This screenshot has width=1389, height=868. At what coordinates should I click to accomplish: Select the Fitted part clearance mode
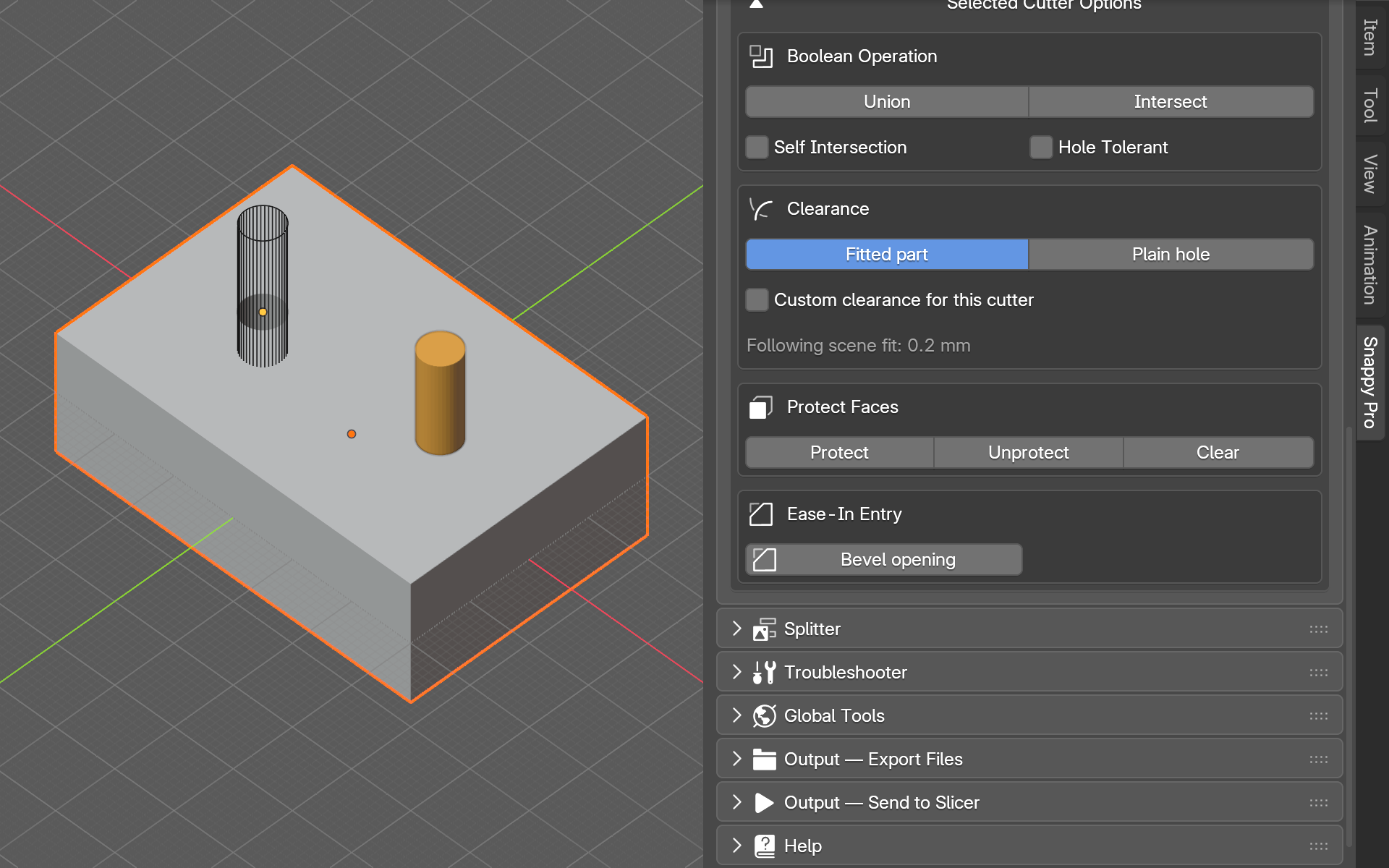pos(887,255)
